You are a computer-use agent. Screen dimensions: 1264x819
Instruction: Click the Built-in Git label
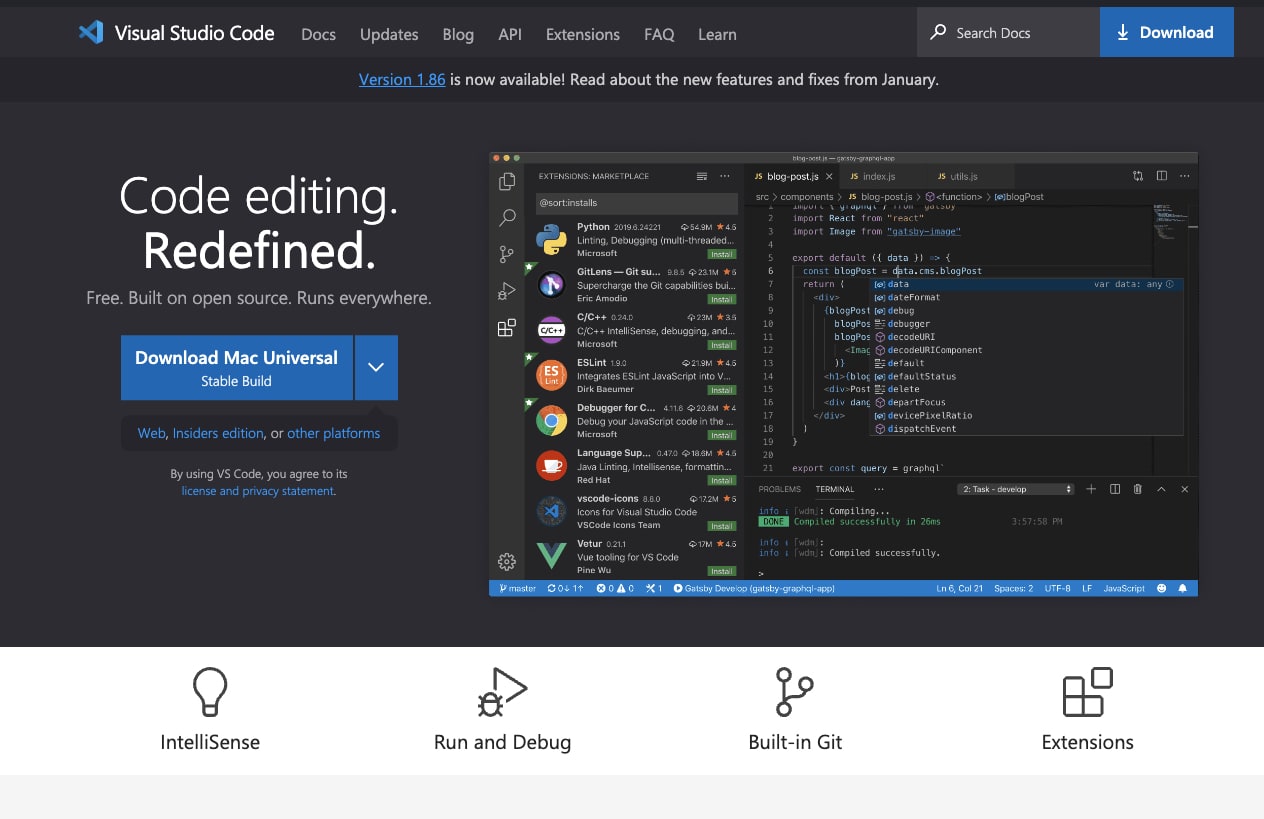795,742
